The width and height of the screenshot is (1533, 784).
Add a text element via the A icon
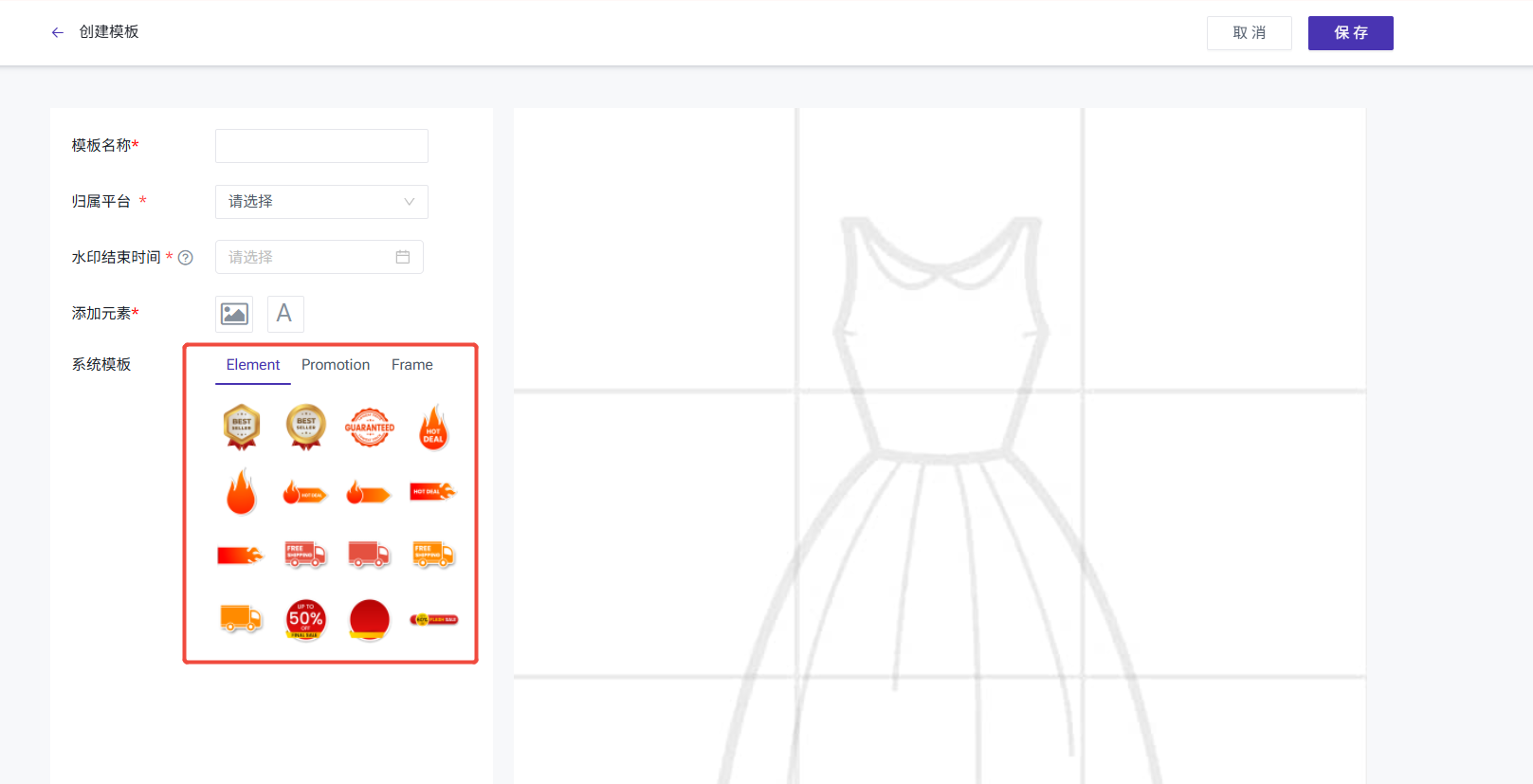[284, 314]
